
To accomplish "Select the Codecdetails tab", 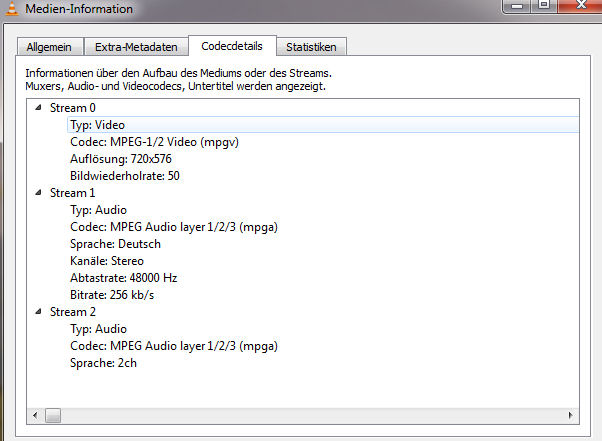I will pyautogui.click(x=231, y=46).
